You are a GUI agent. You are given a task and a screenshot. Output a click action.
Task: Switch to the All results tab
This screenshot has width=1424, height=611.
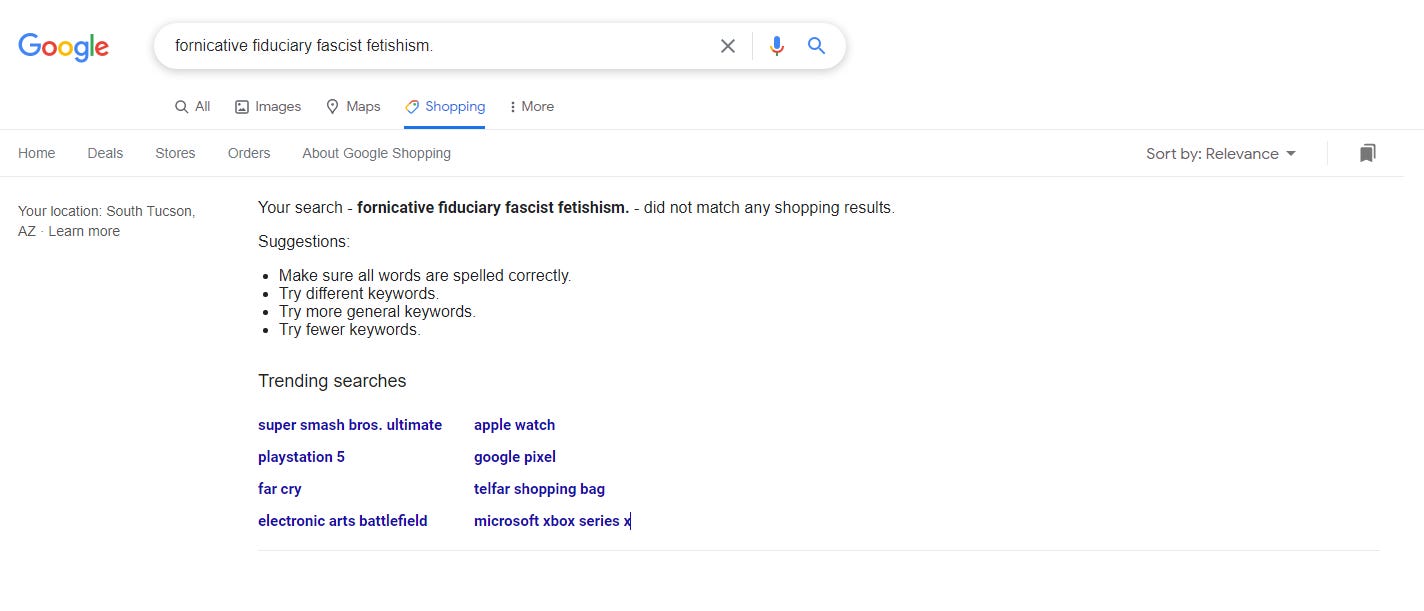pyautogui.click(x=192, y=106)
